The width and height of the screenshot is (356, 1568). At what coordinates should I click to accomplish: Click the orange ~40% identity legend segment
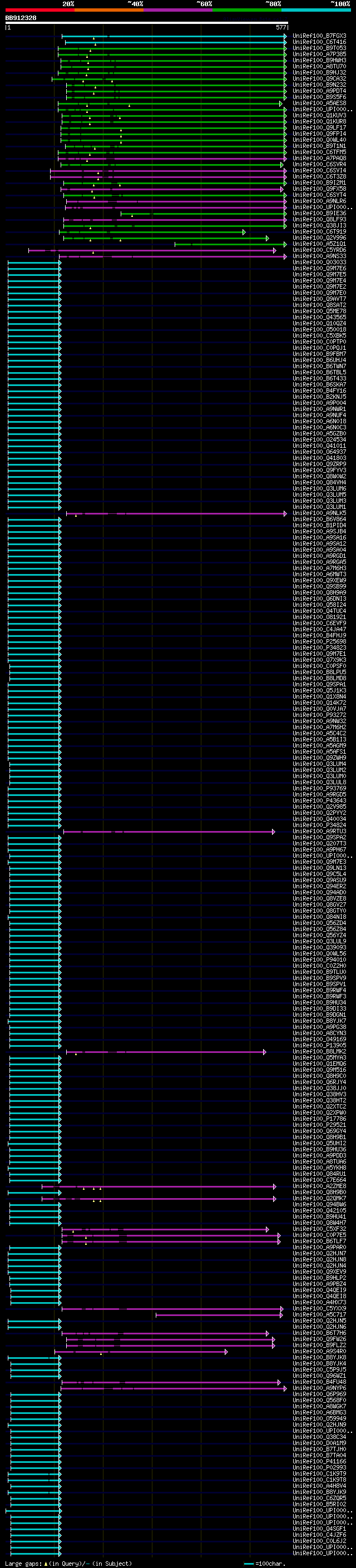click(108, 10)
